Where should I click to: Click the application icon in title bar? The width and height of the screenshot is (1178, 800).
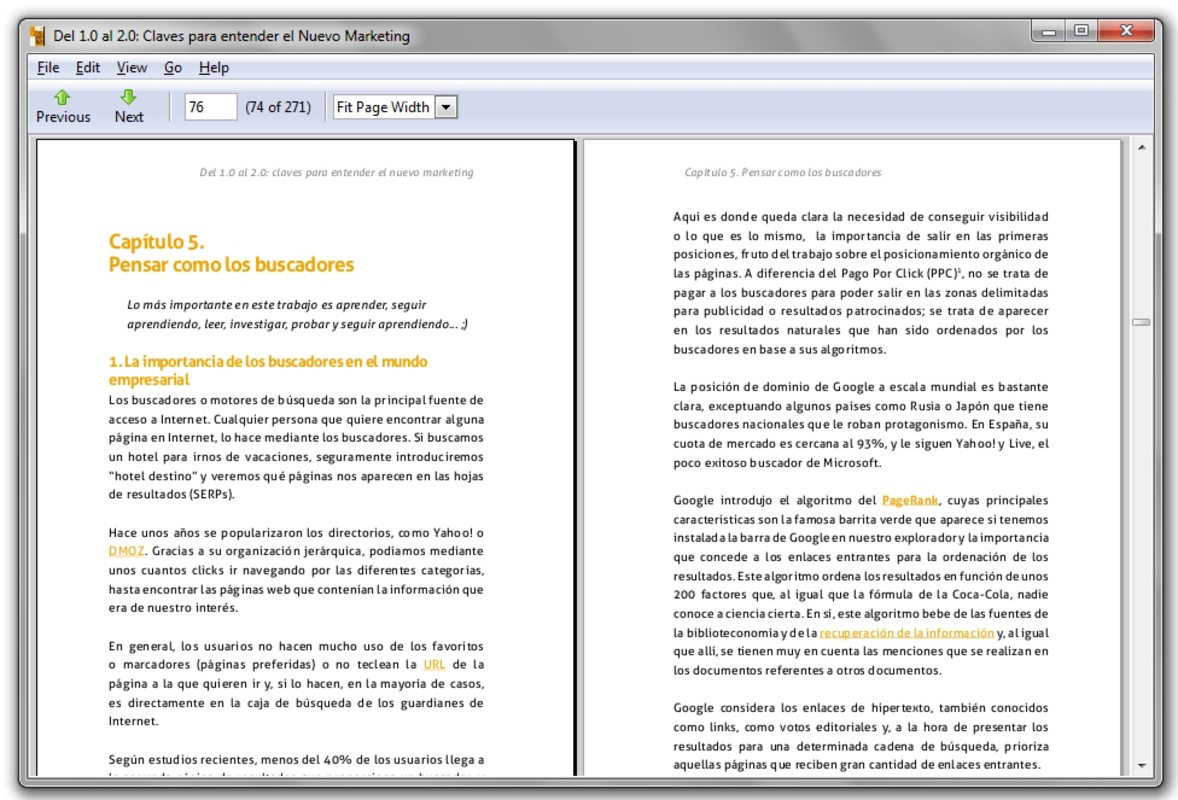point(37,36)
